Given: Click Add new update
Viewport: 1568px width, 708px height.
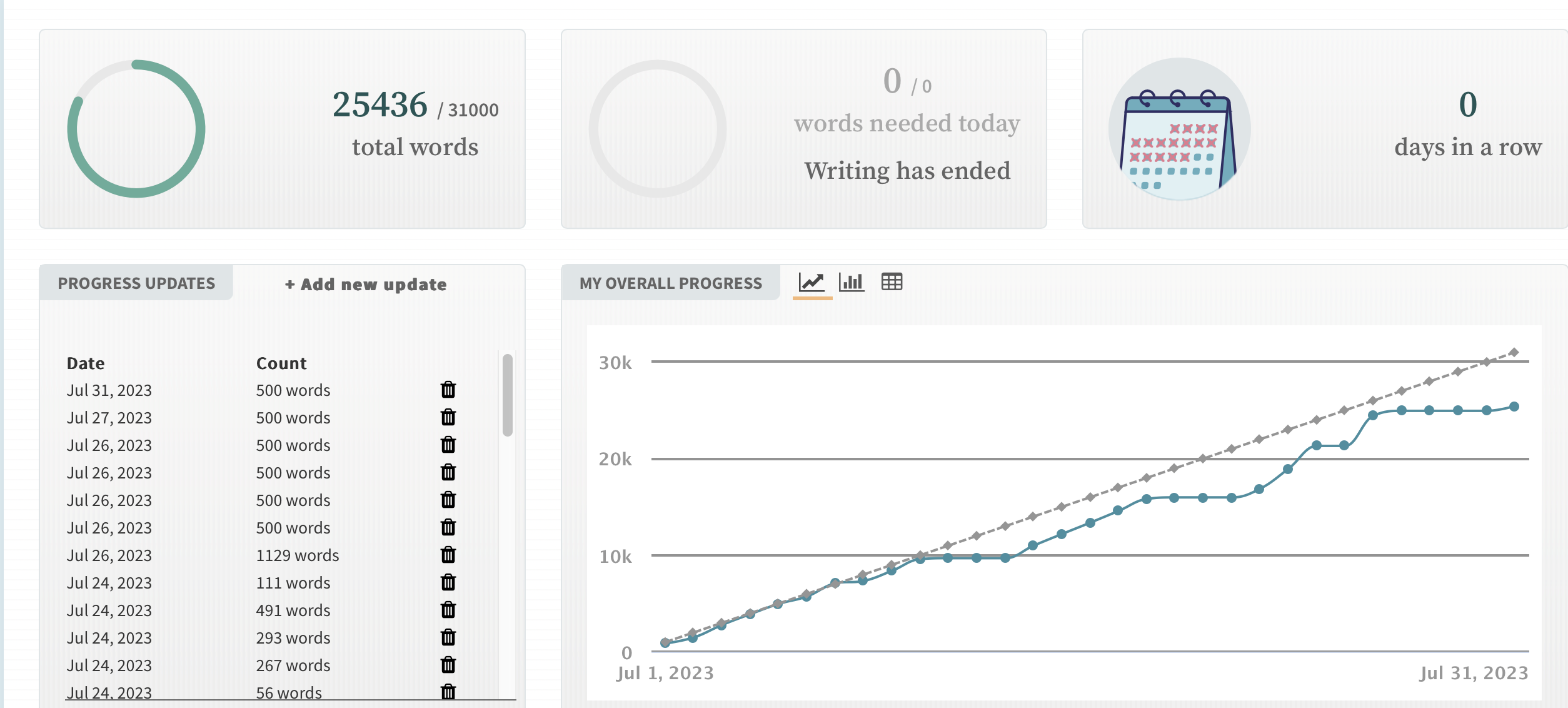Looking at the screenshot, I should pos(366,285).
